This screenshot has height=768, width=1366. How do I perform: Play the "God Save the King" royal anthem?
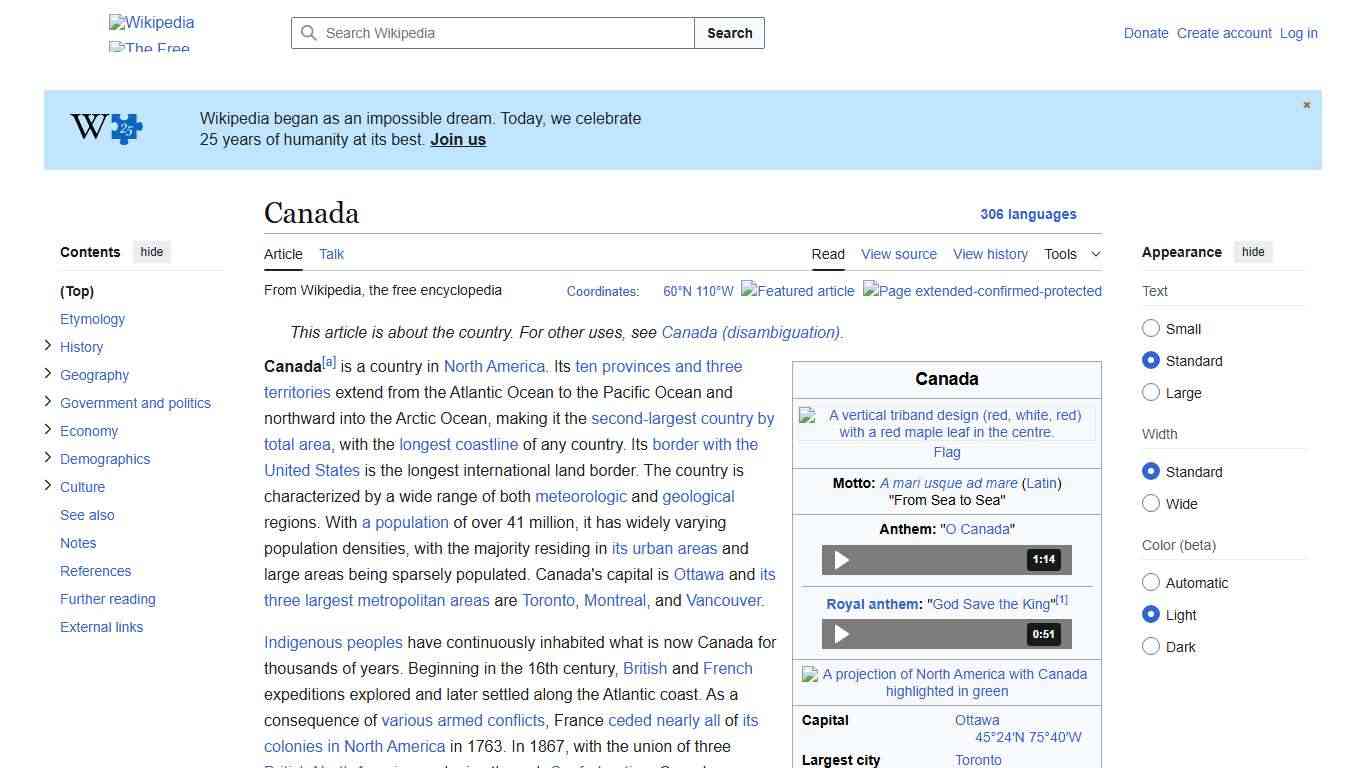841,634
